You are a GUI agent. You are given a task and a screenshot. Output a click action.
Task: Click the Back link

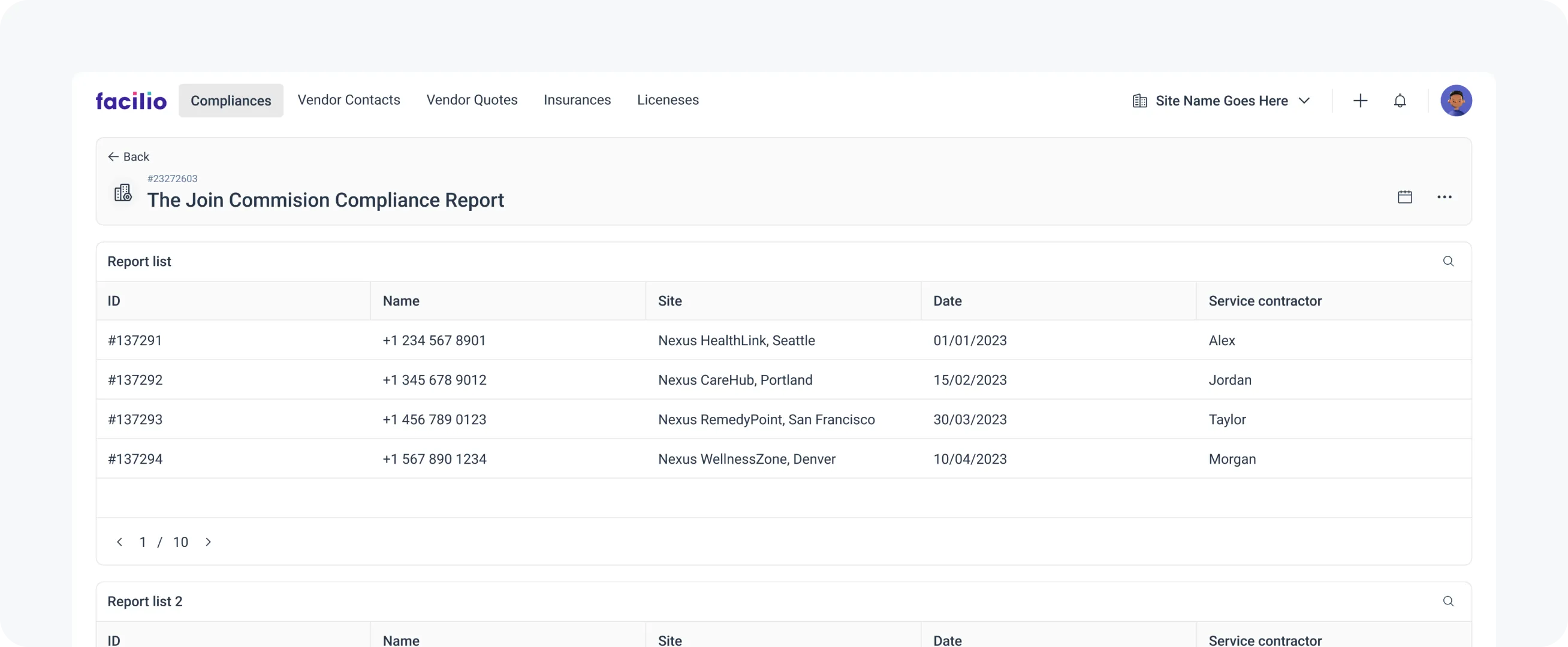pyautogui.click(x=136, y=156)
